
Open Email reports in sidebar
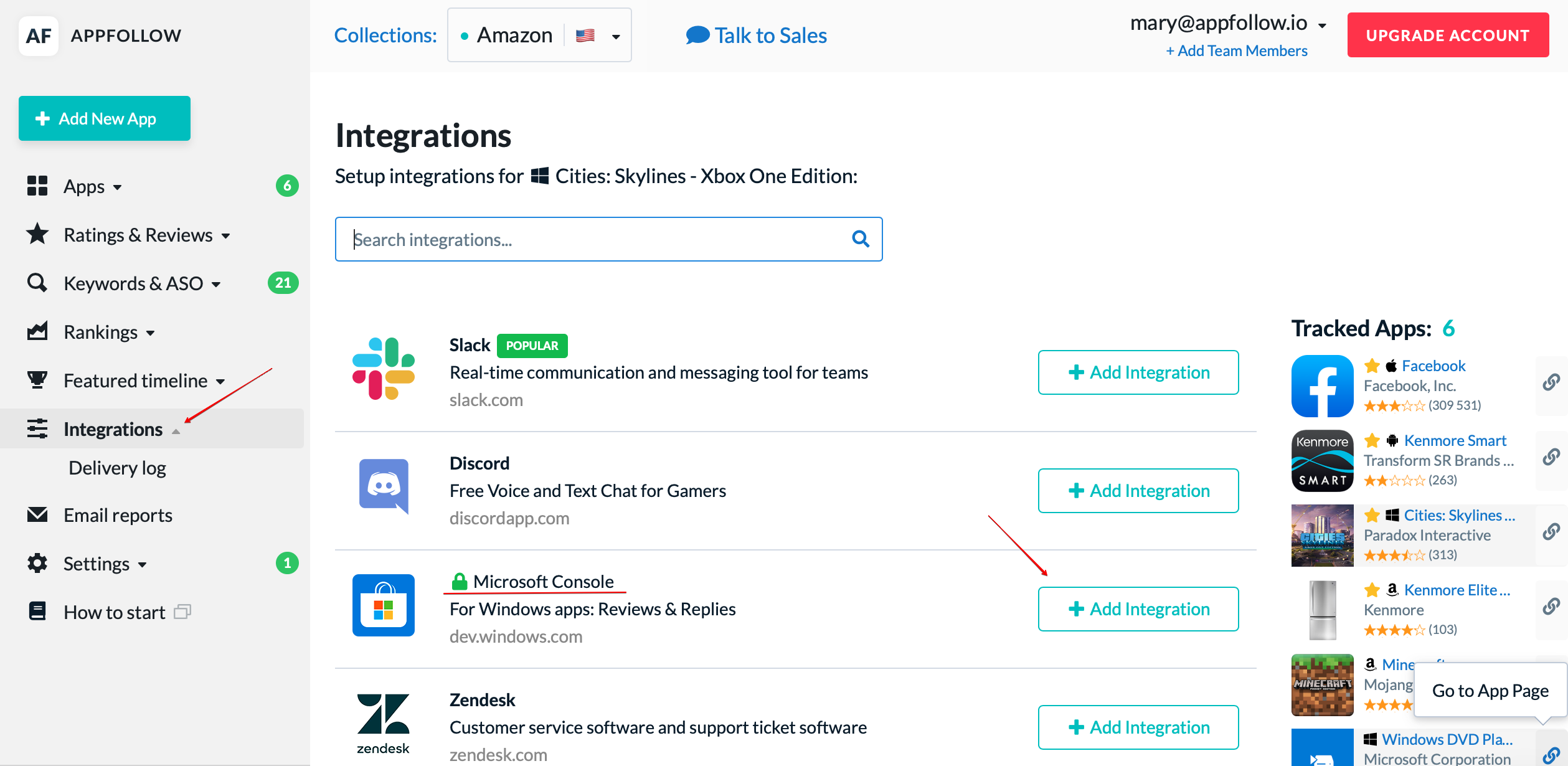118,515
